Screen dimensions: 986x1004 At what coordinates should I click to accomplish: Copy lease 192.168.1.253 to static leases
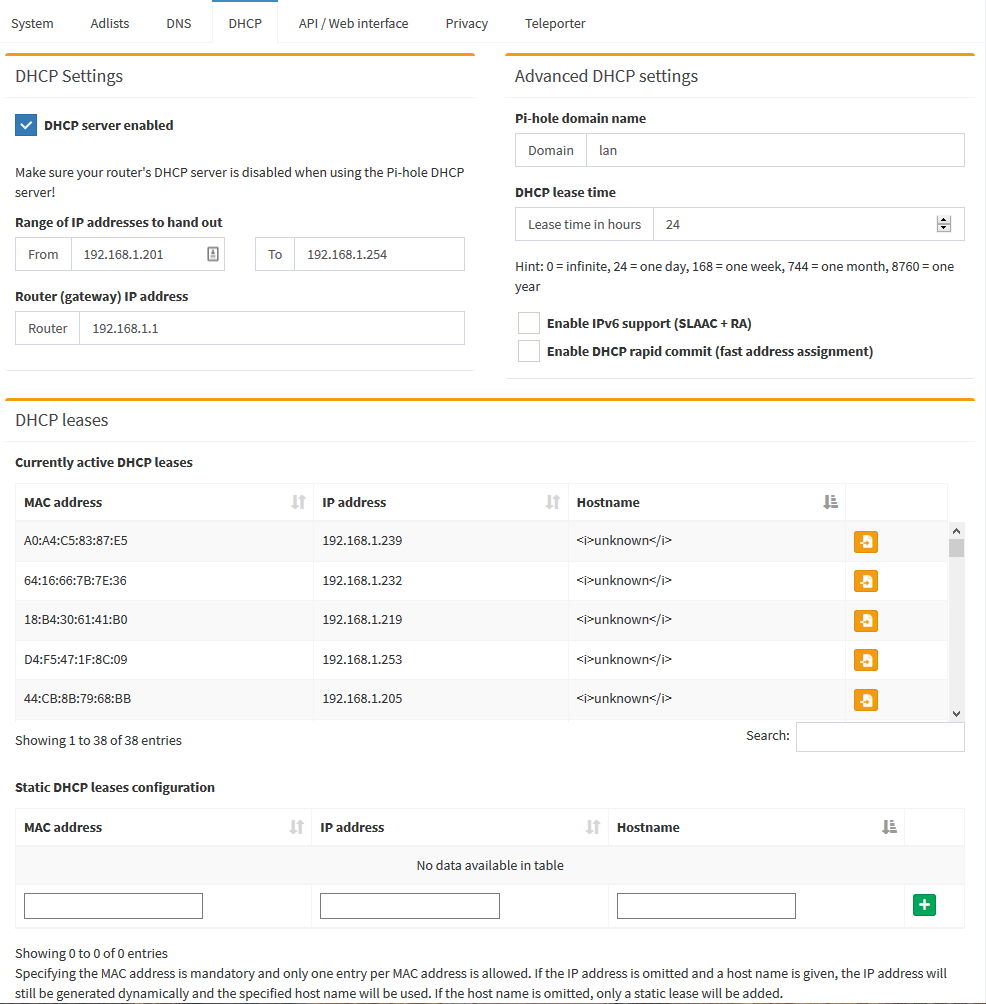[x=865, y=660]
